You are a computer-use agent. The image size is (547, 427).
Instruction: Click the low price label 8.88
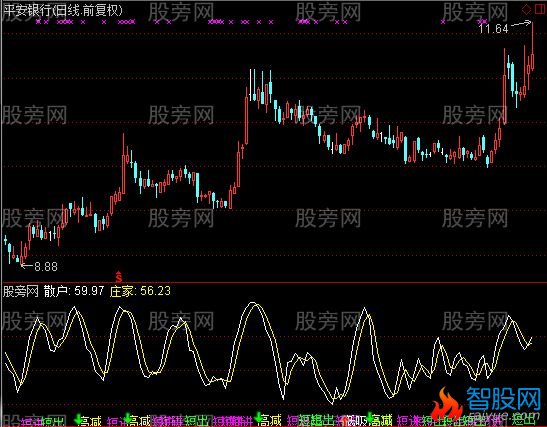pos(46,267)
